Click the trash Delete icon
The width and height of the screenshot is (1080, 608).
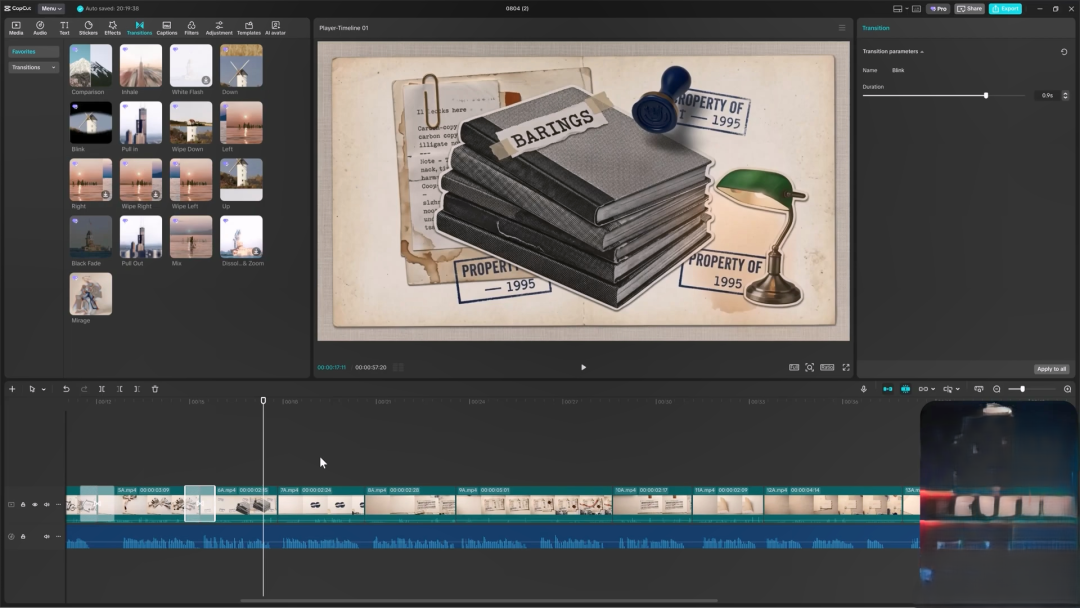tap(155, 389)
